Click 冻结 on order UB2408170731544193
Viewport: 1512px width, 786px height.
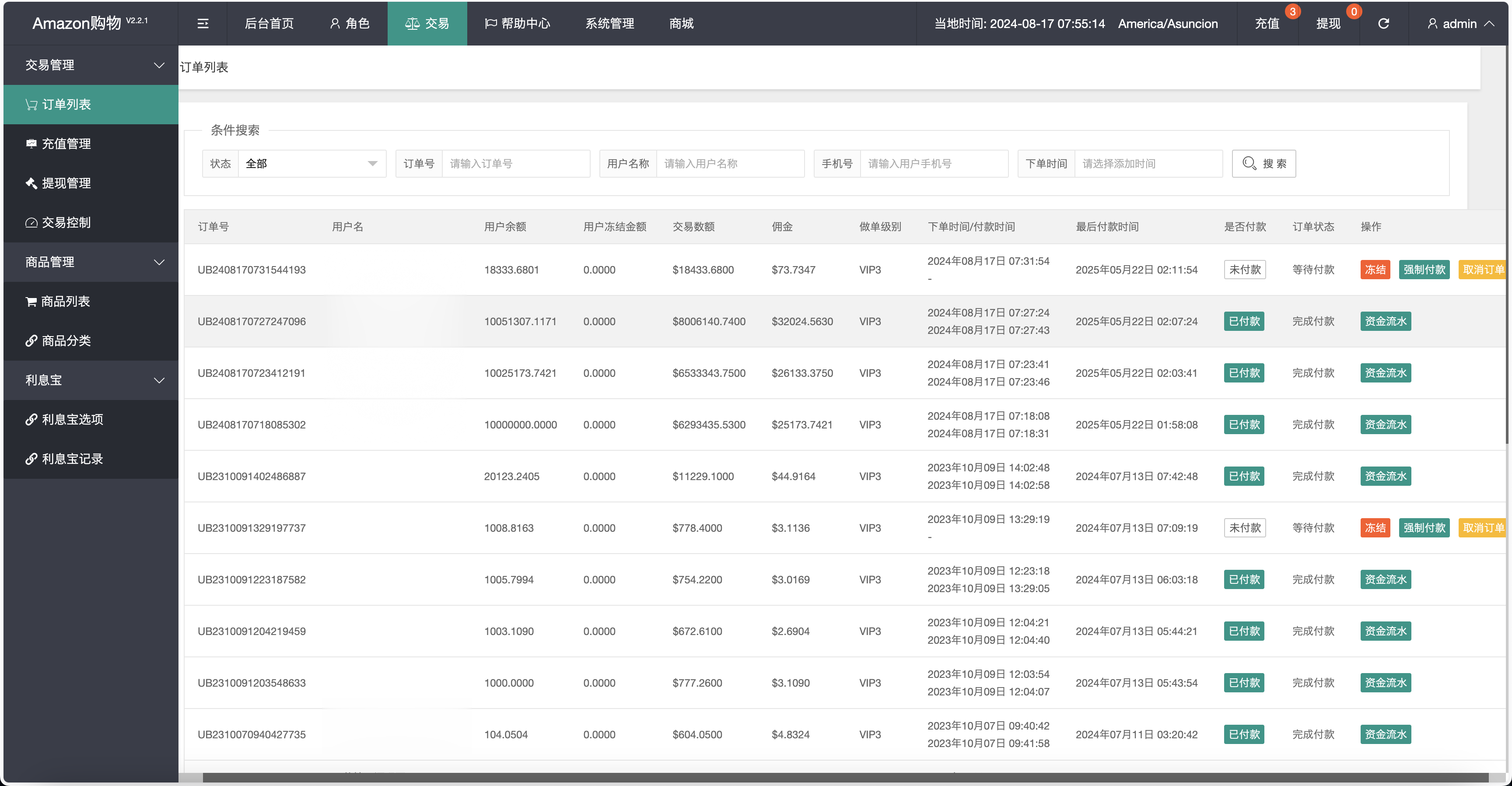pyautogui.click(x=1375, y=270)
